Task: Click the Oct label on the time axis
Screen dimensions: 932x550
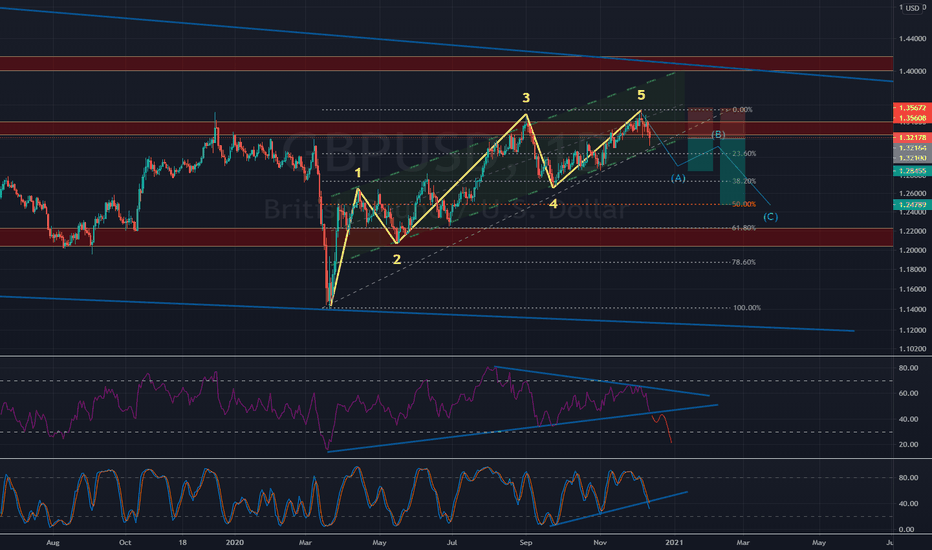Action: (x=125, y=542)
